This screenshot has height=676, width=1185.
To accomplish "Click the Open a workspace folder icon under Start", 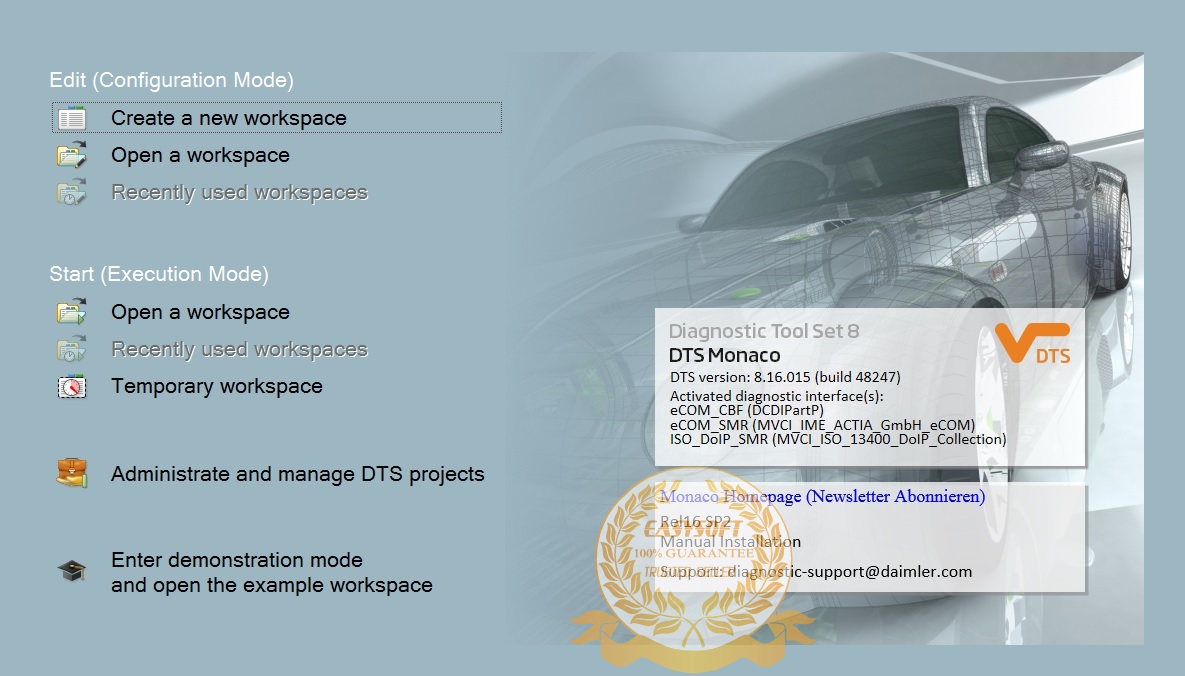I will tap(72, 312).
